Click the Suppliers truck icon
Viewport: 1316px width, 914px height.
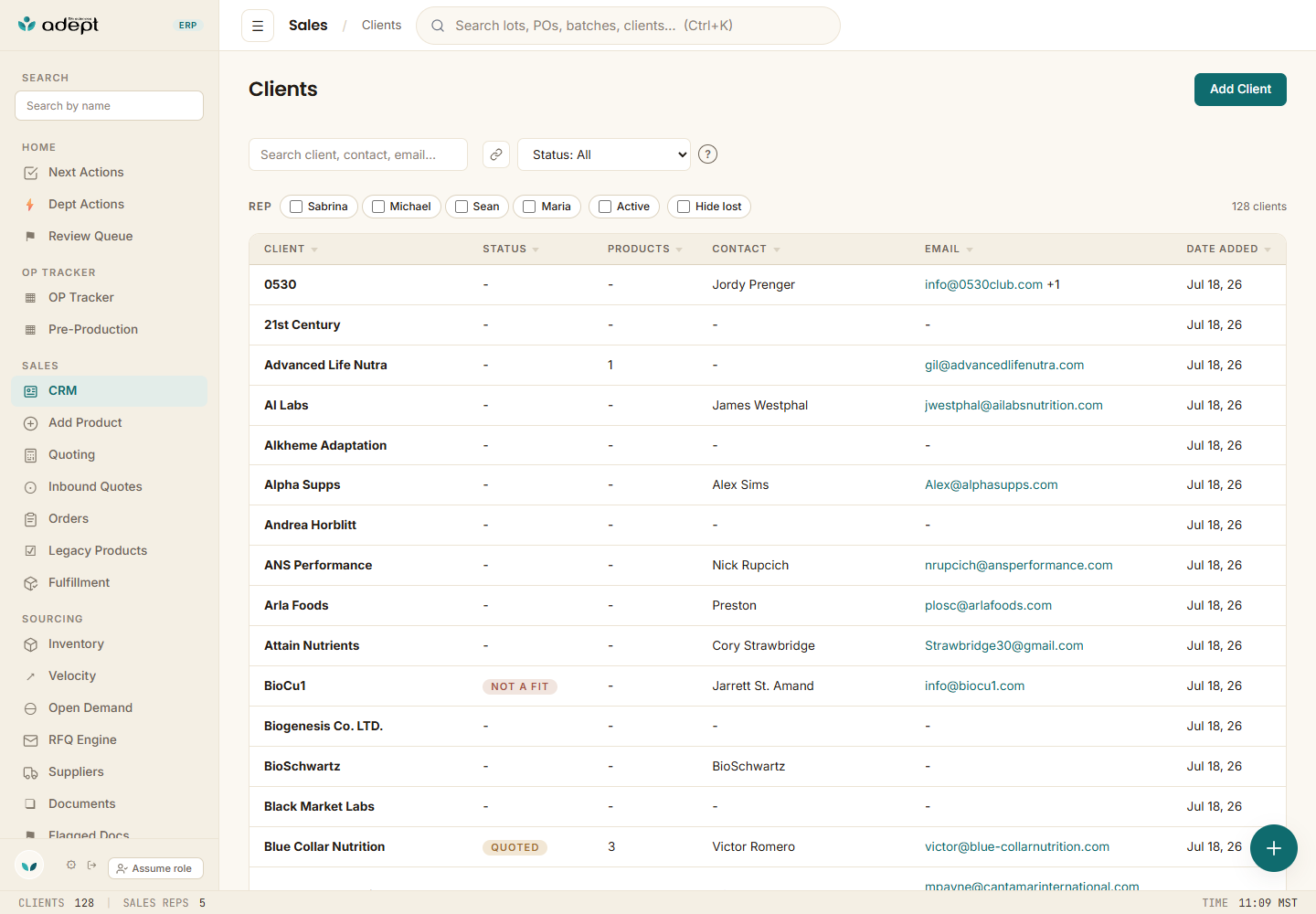31,772
